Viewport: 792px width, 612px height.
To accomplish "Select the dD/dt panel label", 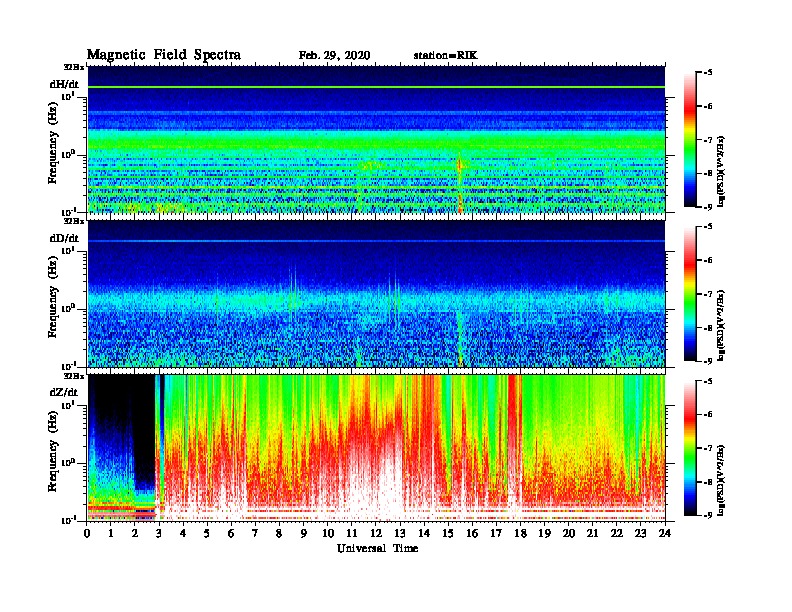I will (x=64, y=238).
